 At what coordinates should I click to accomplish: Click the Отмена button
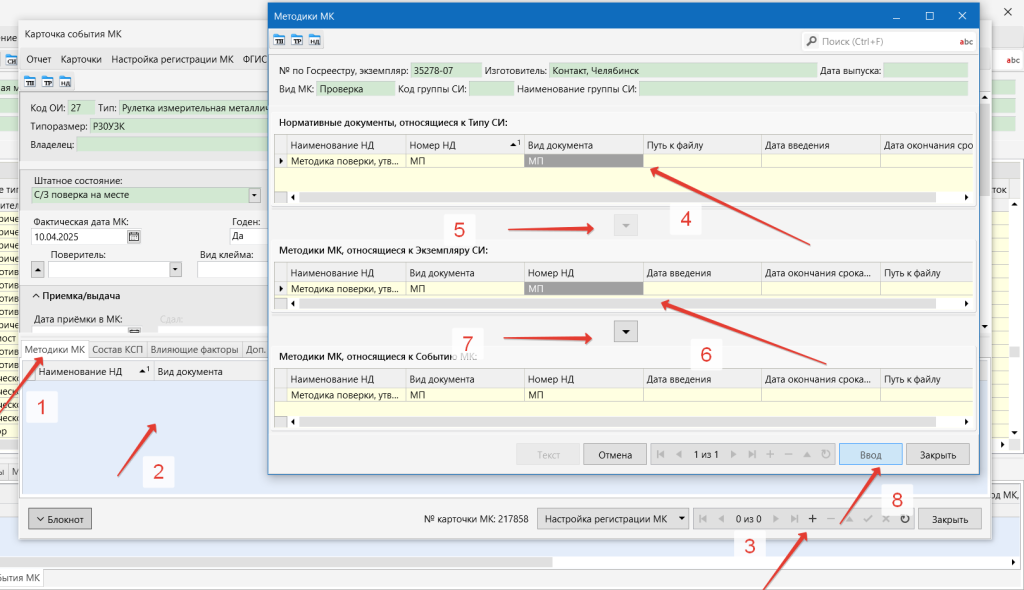[x=615, y=455]
